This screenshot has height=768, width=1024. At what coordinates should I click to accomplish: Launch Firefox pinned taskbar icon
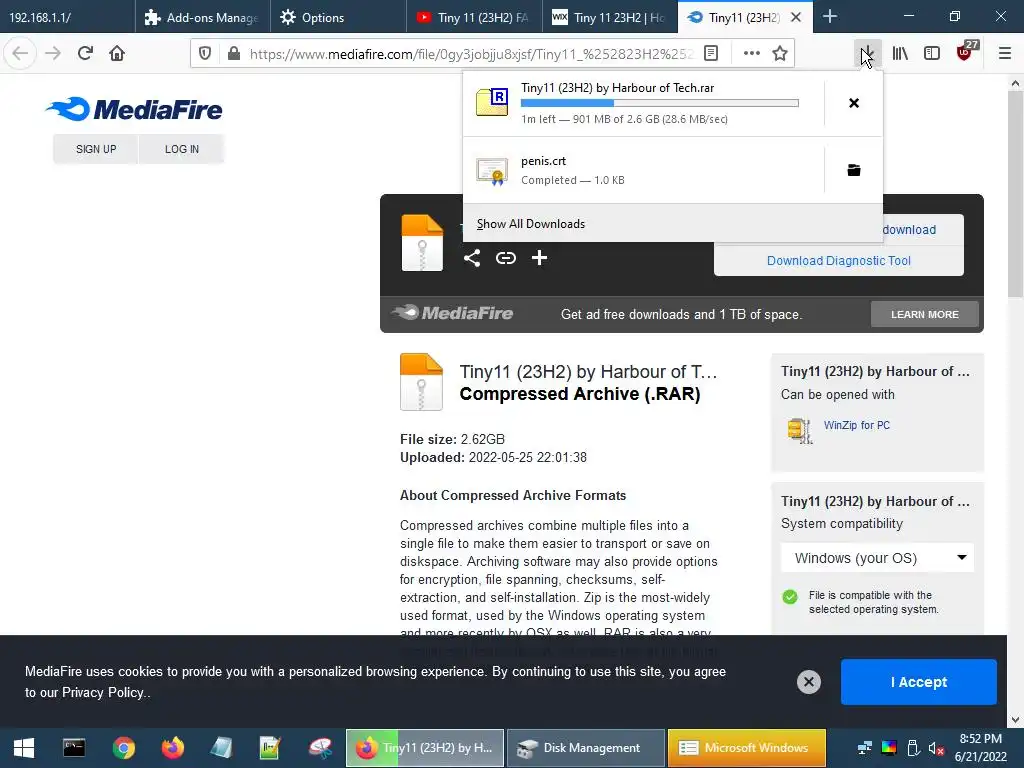tap(173, 748)
